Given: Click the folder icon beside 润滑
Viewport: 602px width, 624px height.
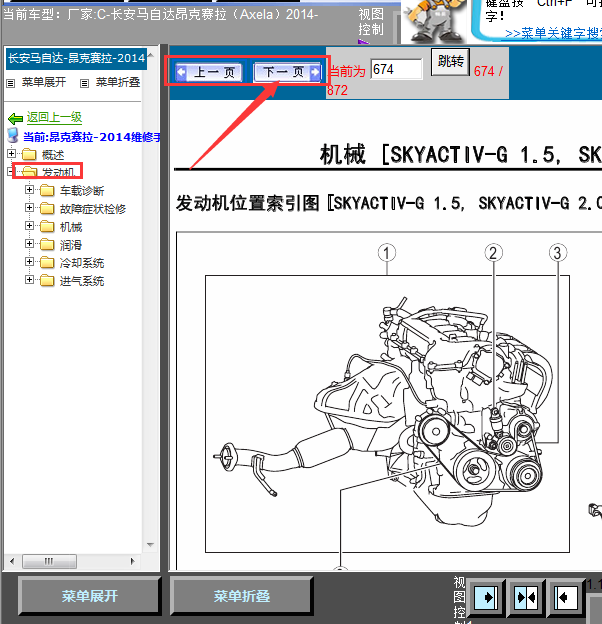Looking at the screenshot, I should pyautogui.click(x=47, y=244).
